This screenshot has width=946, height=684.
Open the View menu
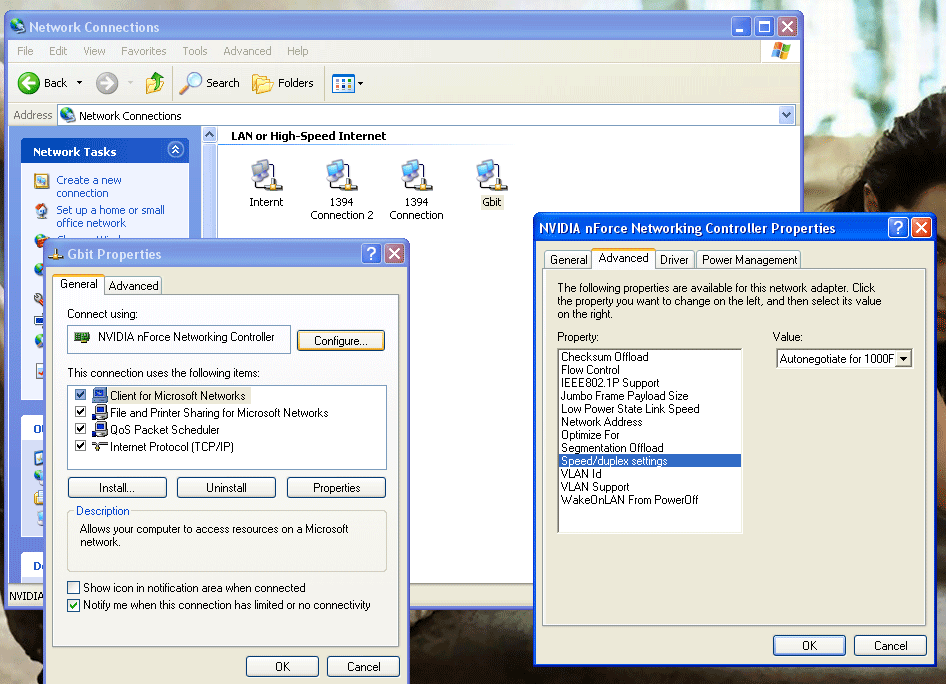pos(94,51)
